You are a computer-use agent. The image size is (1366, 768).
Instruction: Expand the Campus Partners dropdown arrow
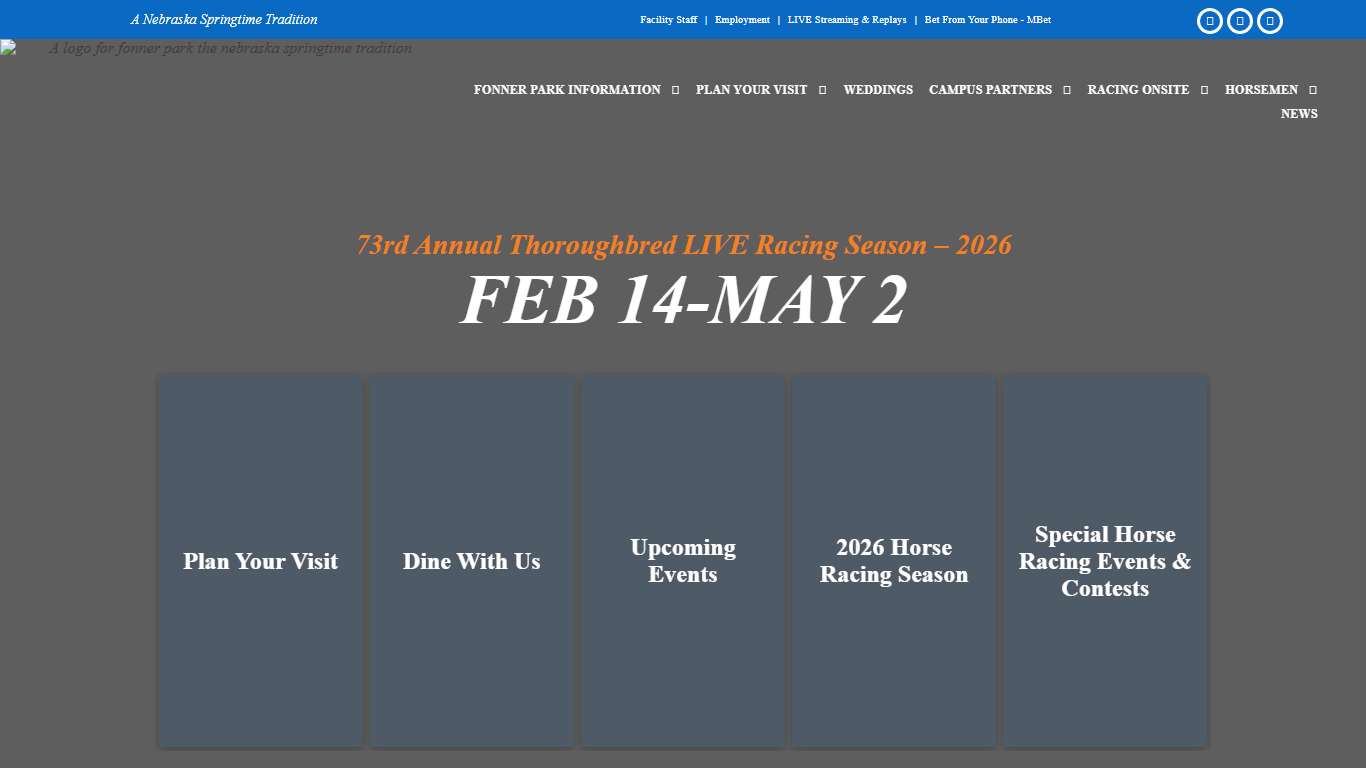pos(1067,90)
